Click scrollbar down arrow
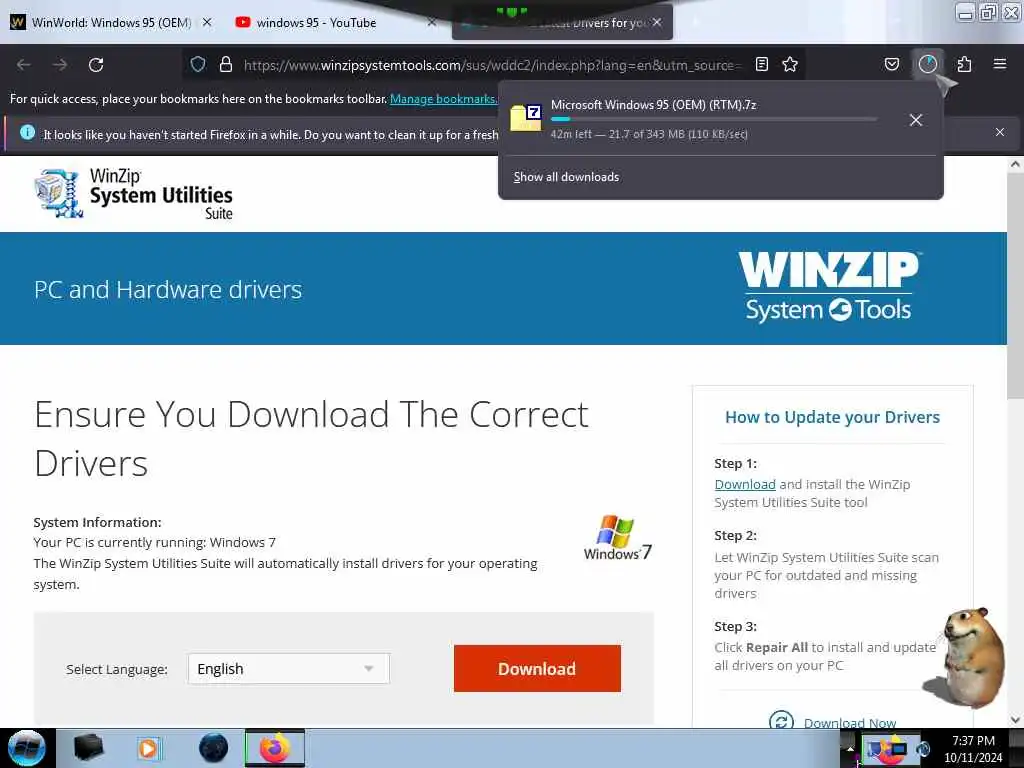Viewport: 1024px width, 768px height. (x=1015, y=720)
